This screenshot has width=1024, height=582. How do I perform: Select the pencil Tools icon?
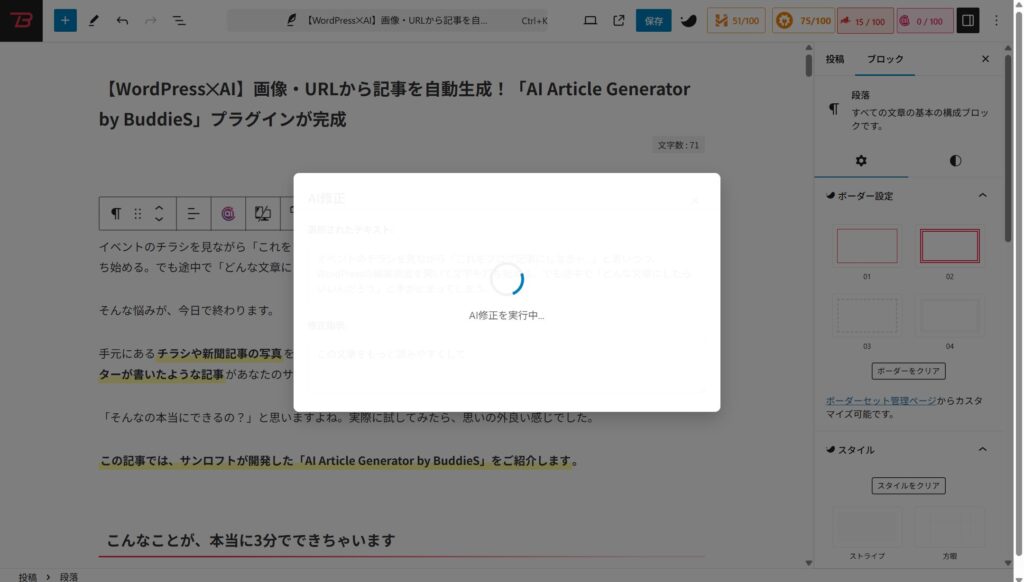click(93, 21)
